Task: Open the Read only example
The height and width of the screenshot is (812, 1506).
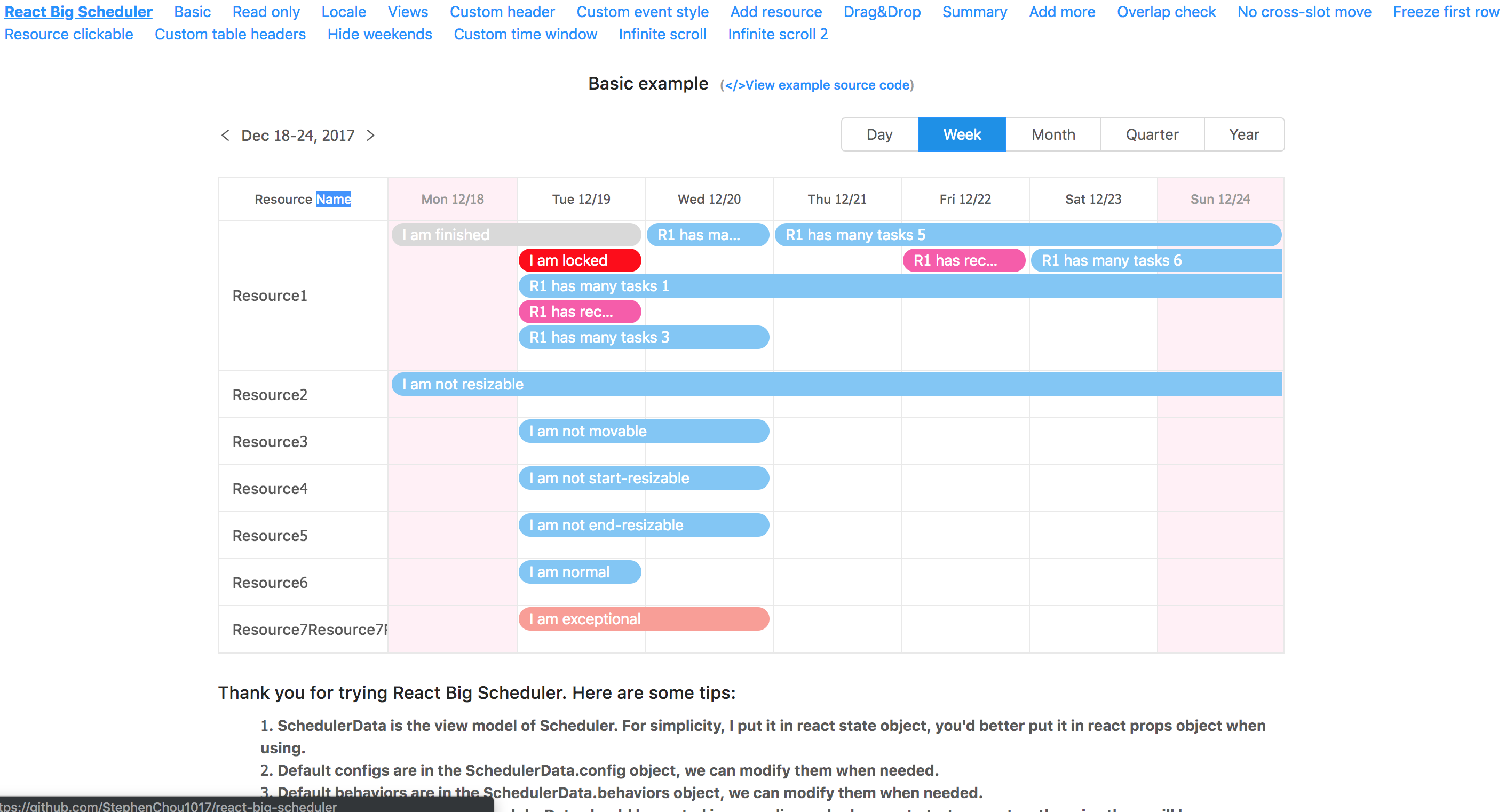Action: (266, 12)
